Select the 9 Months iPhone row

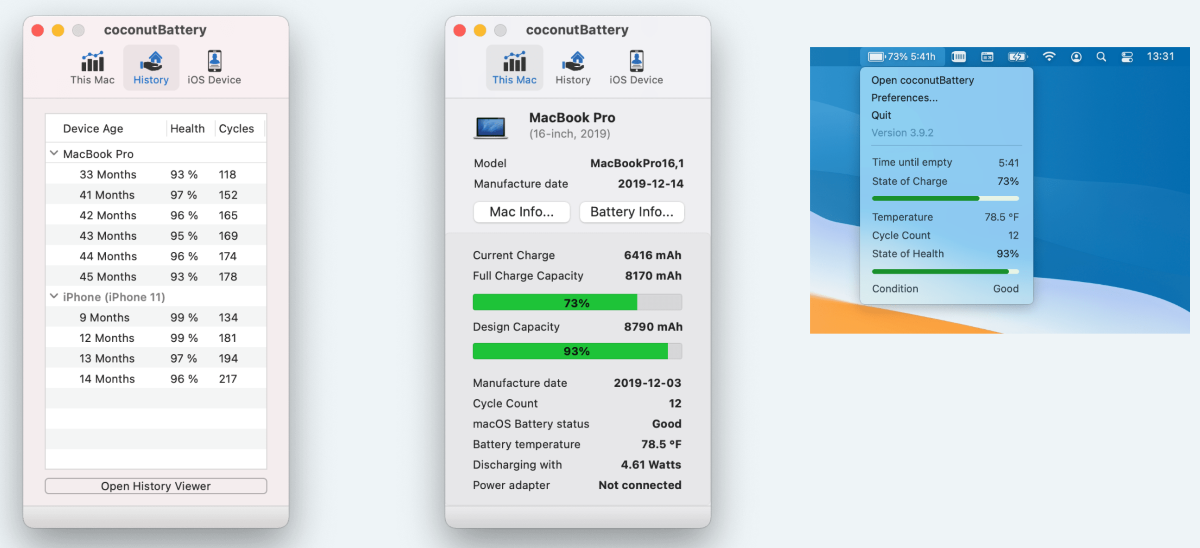(x=156, y=318)
